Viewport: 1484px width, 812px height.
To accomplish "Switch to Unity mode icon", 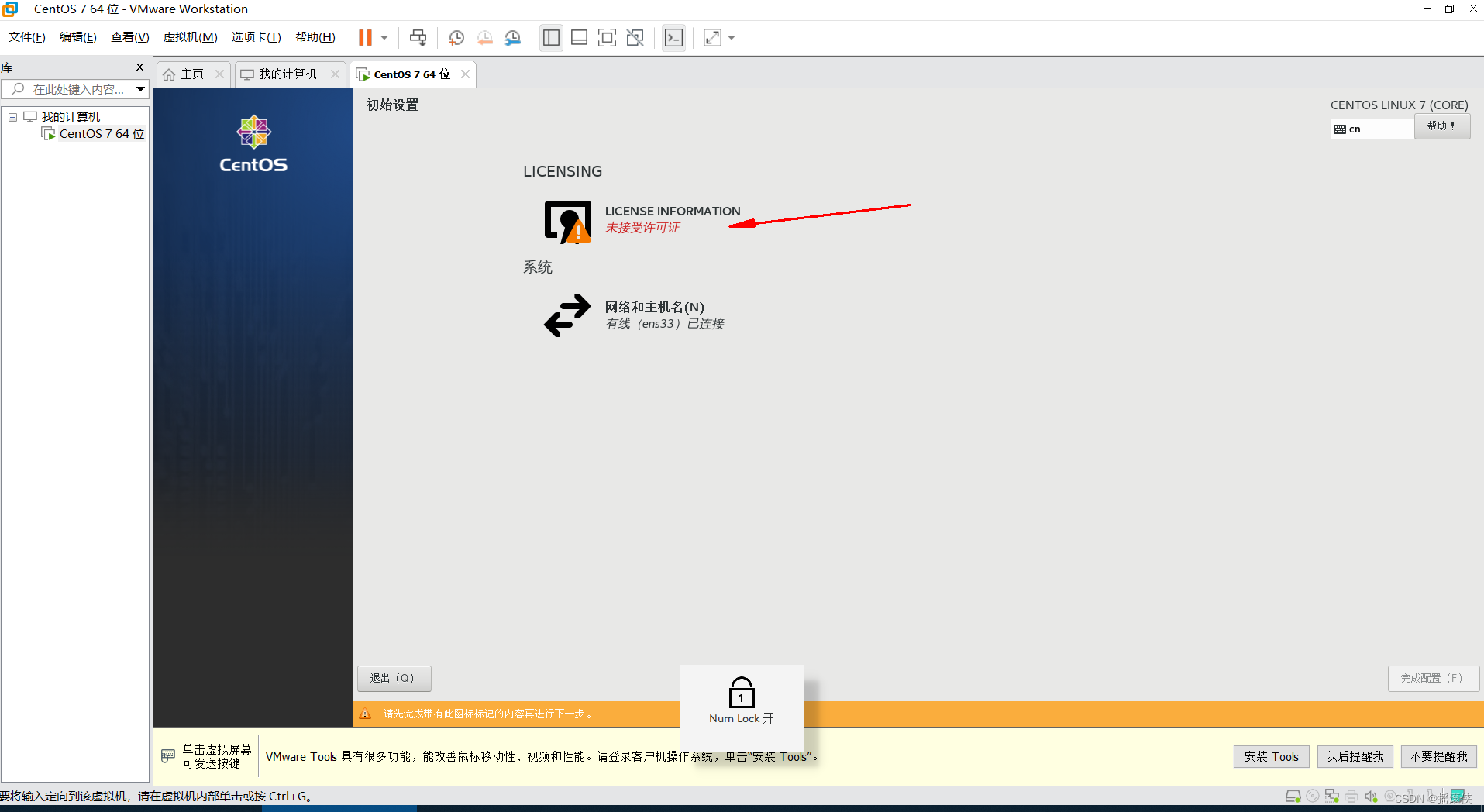I will [x=635, y=37].
